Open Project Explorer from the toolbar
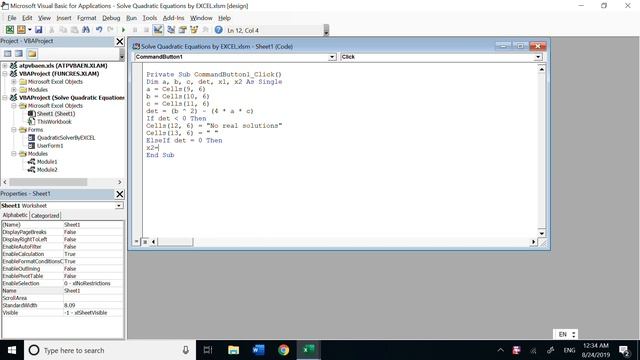The width and height of the screenshot is (640, 360). pos(171,30)
